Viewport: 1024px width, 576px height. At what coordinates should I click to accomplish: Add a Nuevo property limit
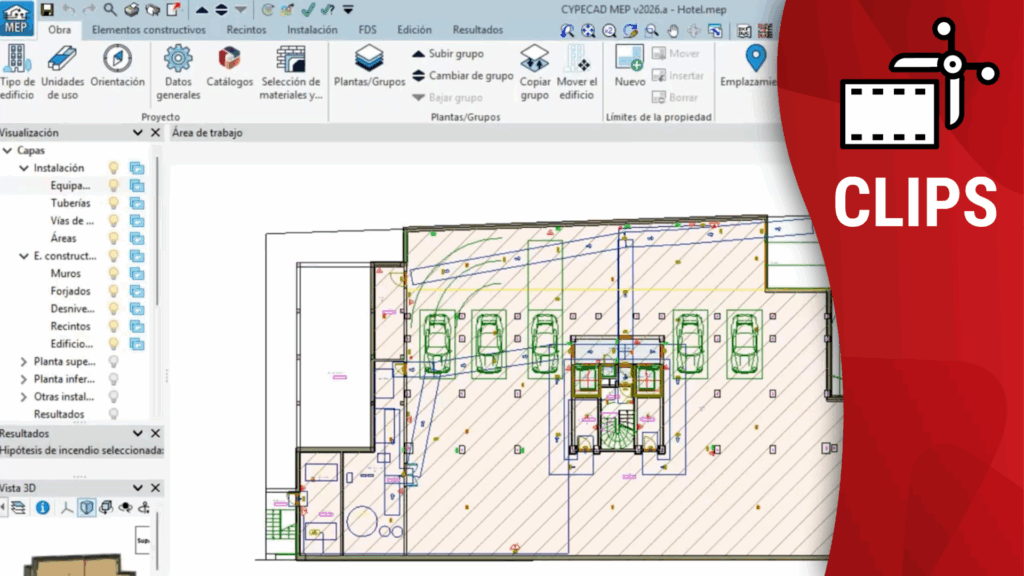coord(630,60)
